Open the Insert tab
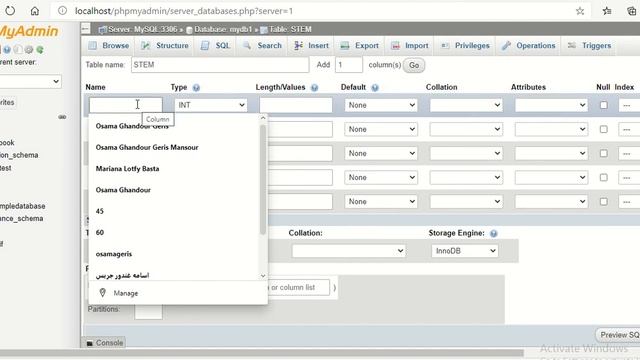640x360 pixels. 311,46
